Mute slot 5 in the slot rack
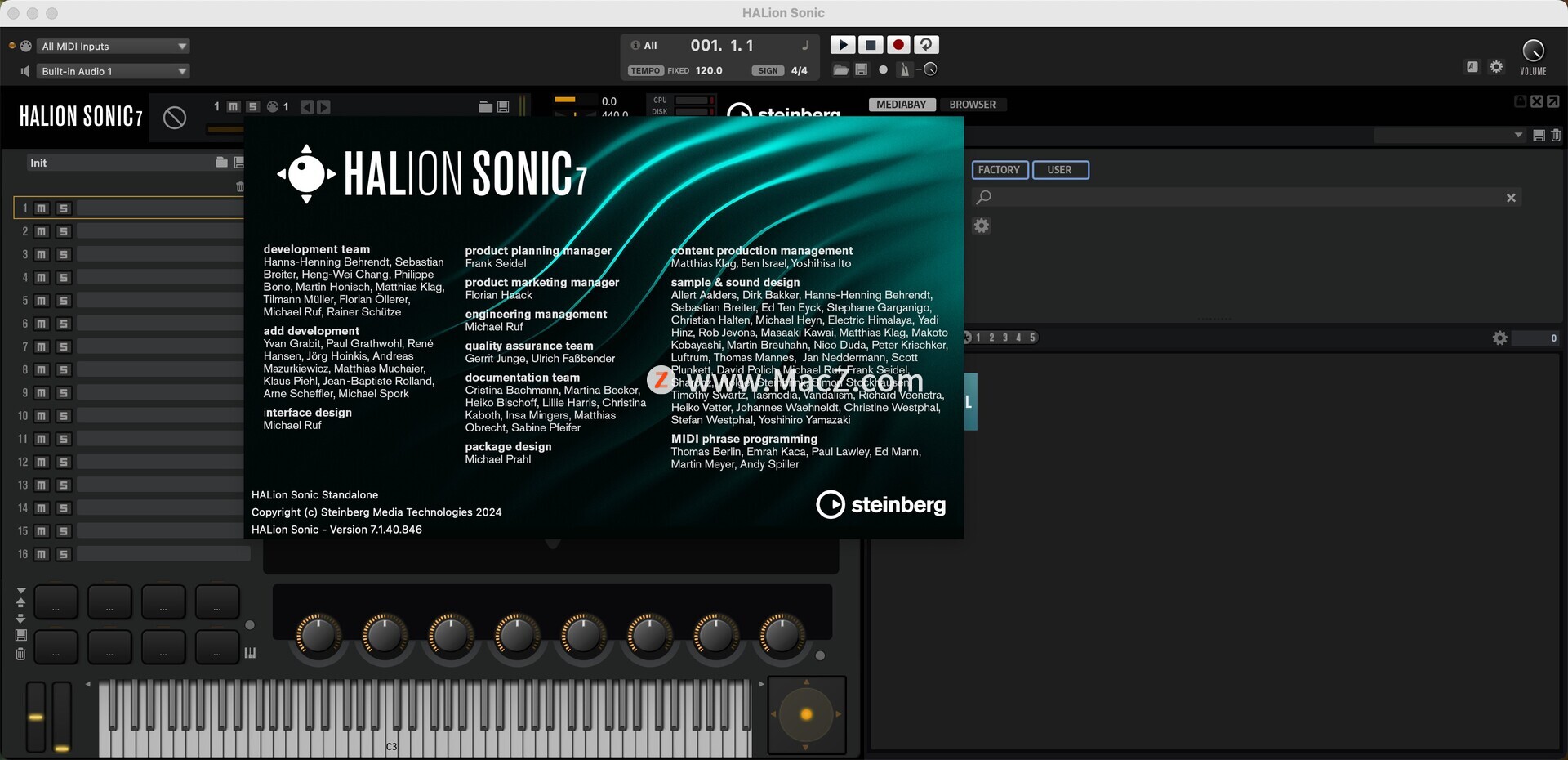The width and height of the screenshot is (1568, 760). click(x=42, y=301)
